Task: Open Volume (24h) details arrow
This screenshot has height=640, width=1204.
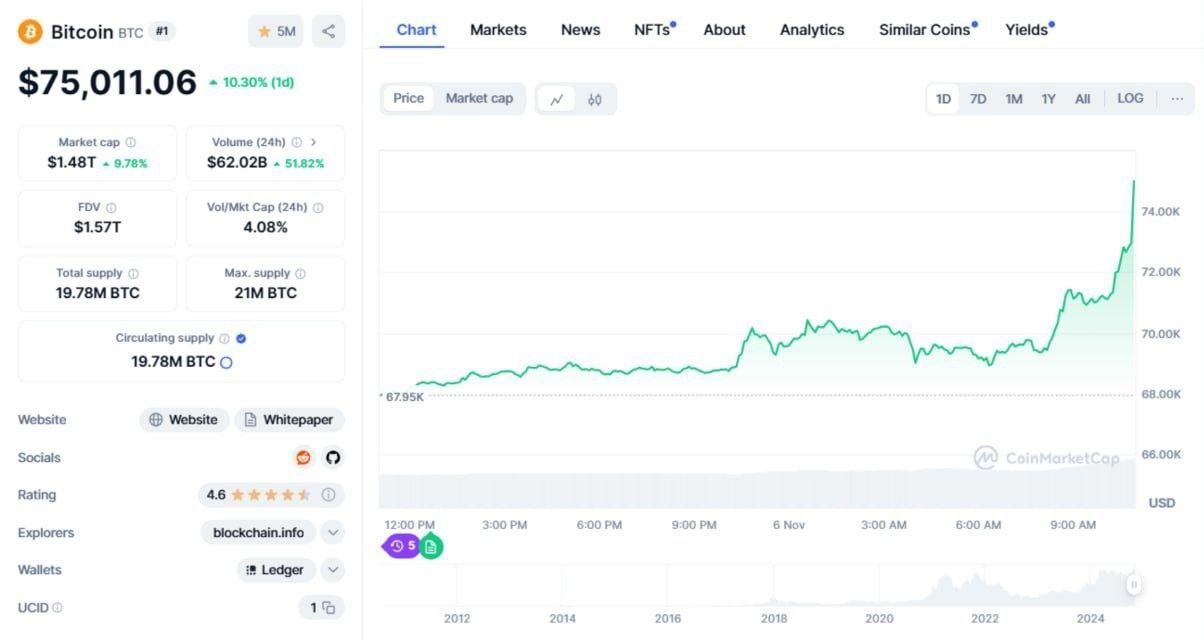Action: (x=313, y=143)
